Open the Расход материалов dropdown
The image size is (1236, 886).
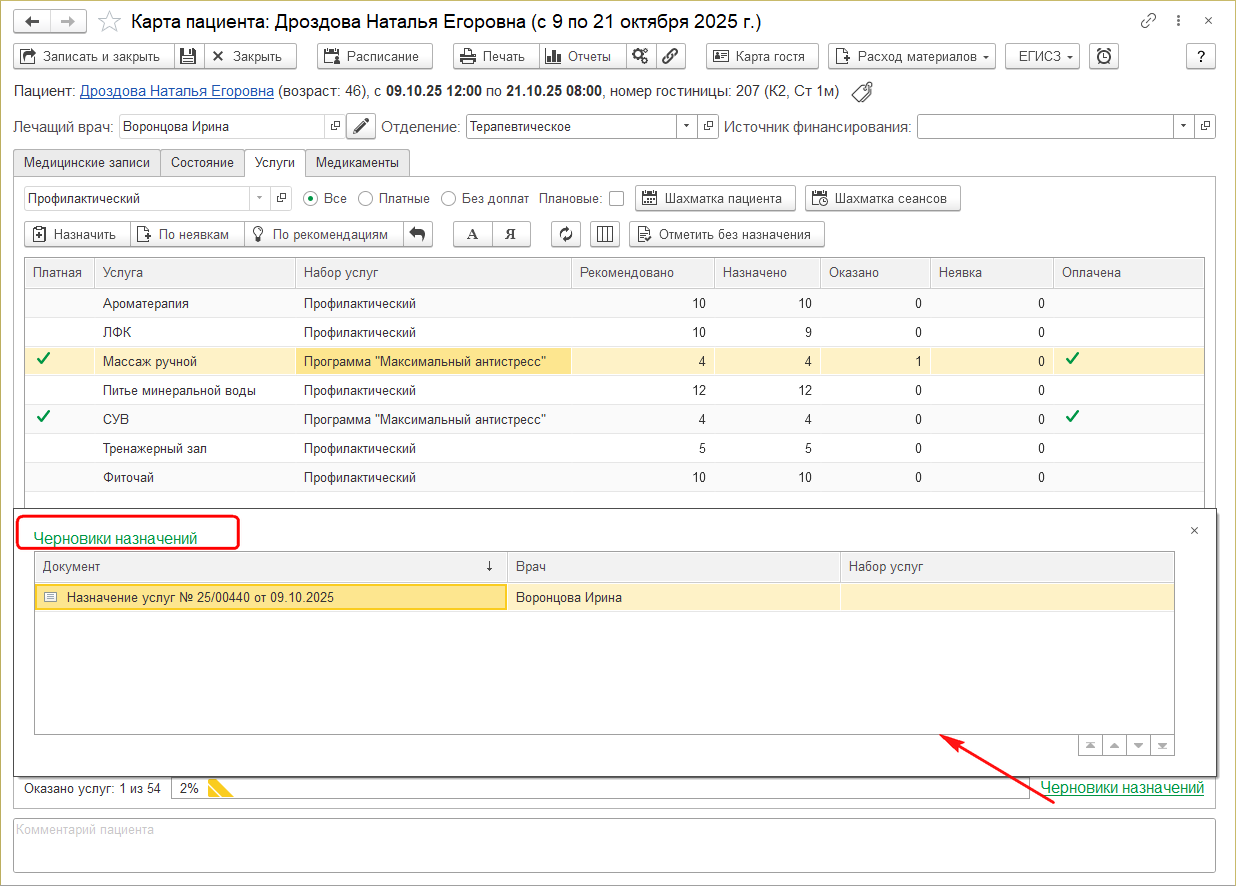(912, 56)
